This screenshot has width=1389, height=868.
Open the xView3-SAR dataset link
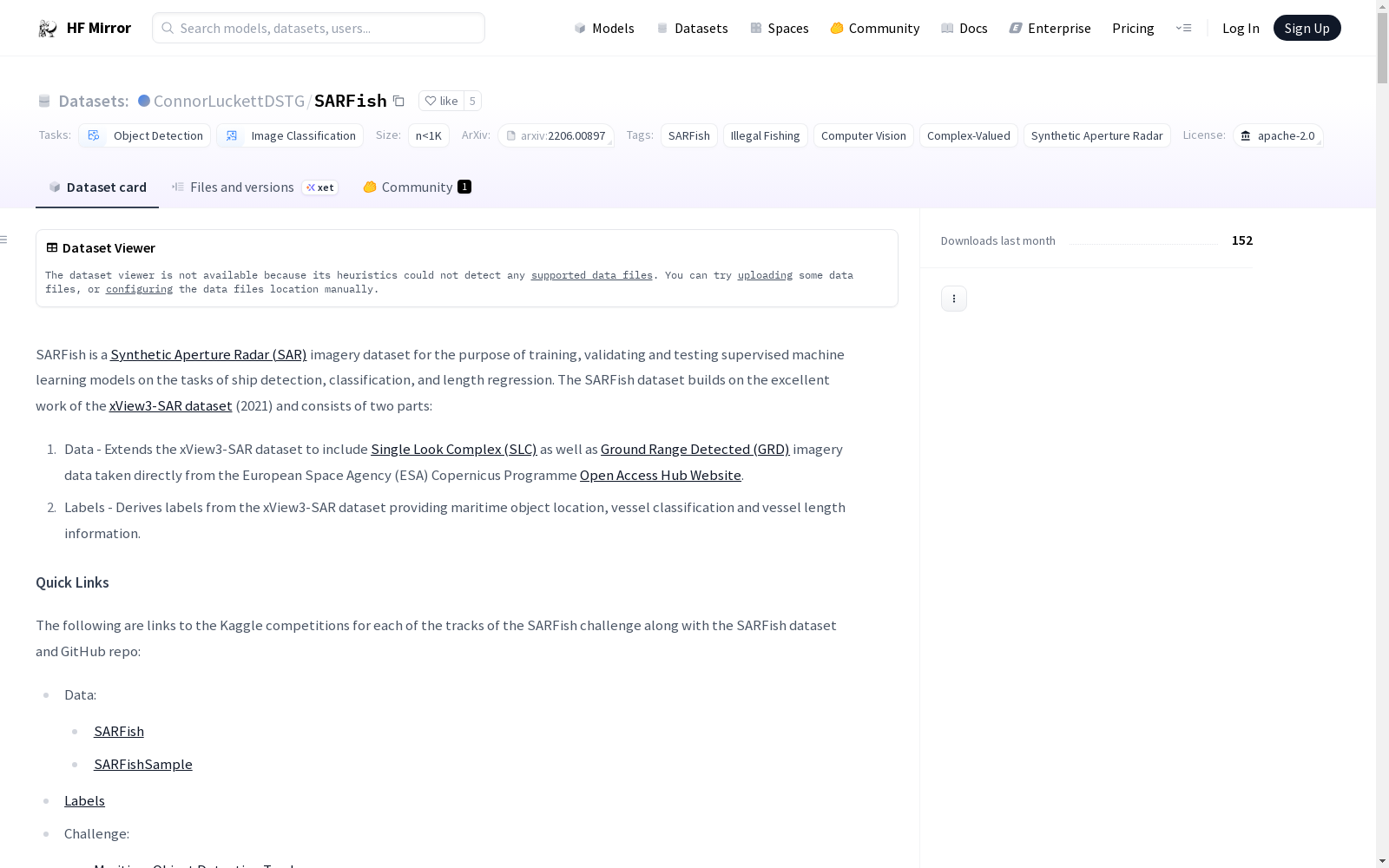coord(171,405)
